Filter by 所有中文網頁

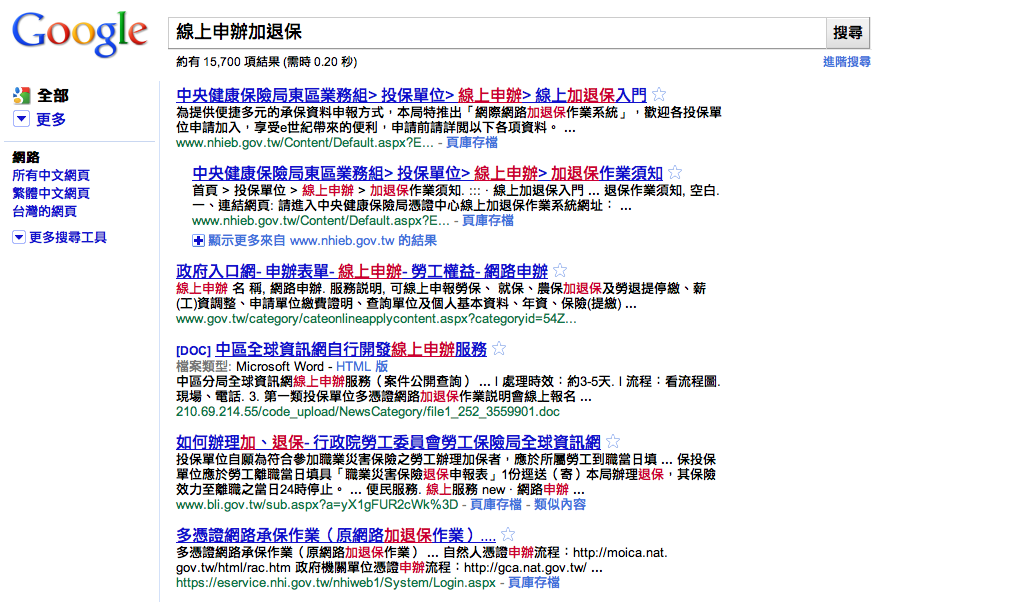click(51, 175)
